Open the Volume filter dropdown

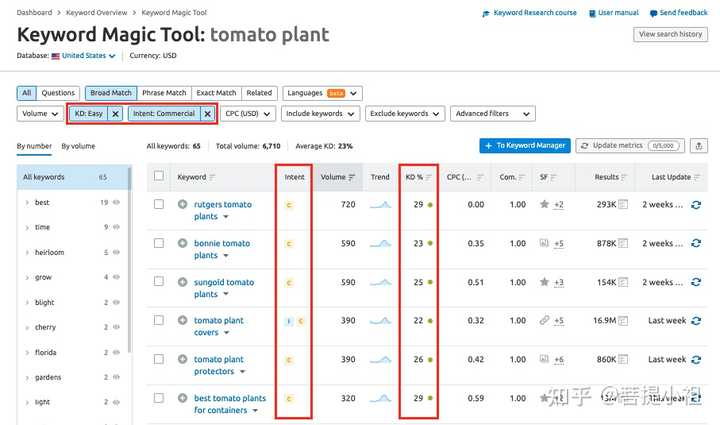point(40,114)
